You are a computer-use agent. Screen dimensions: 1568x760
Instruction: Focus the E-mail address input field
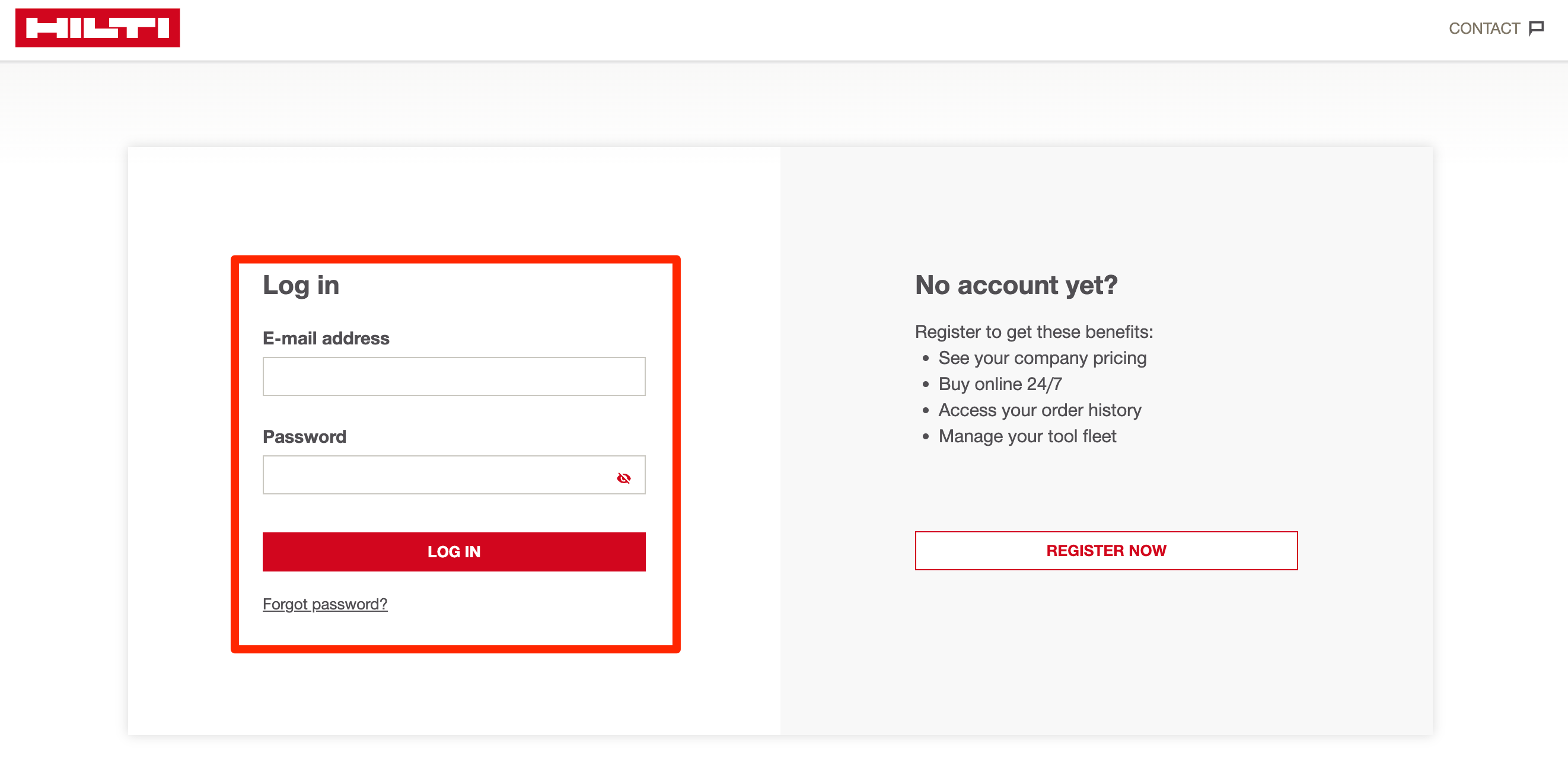point(454,376)
